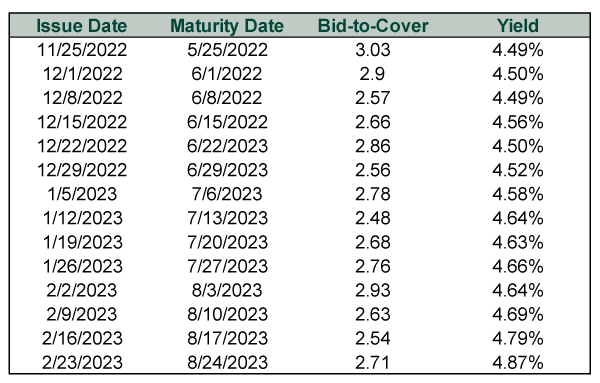Image resolution: width=600 pixels, height=383 pixels.
Task: Click the 8/17/2023 maturity date cell
Action: (227, 339)
